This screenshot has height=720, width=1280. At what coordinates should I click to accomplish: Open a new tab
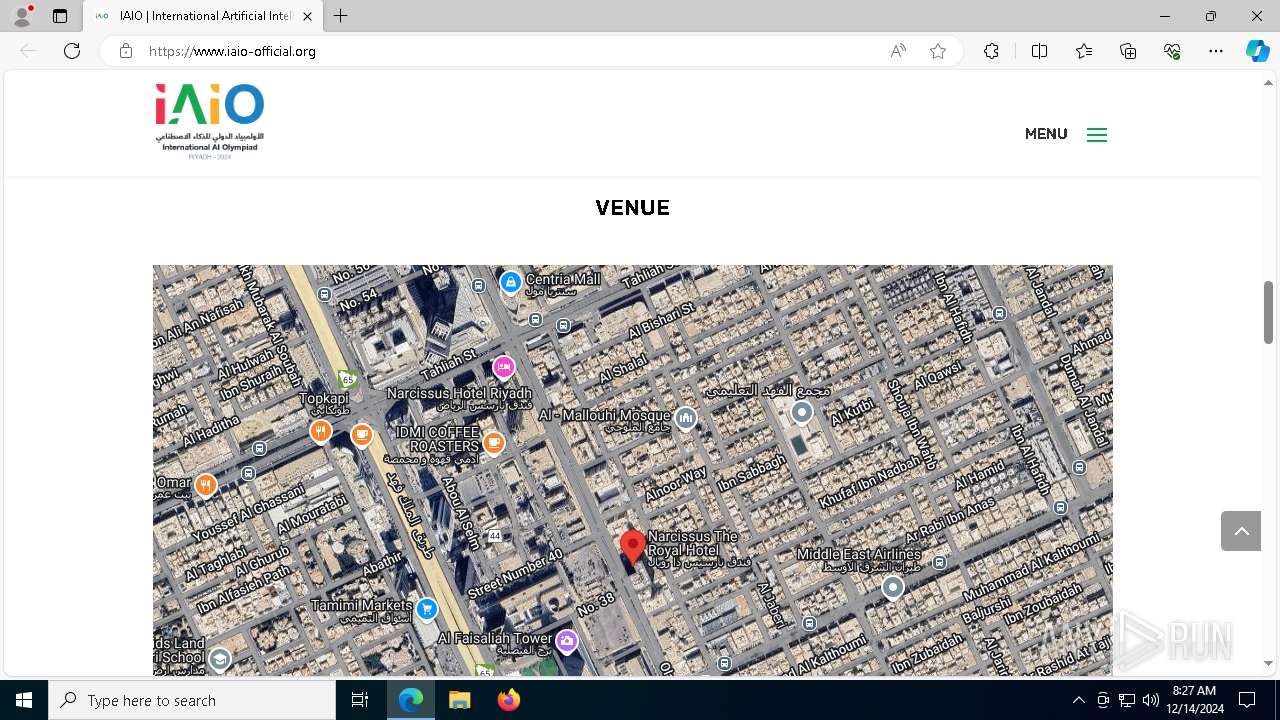(341, 16)
